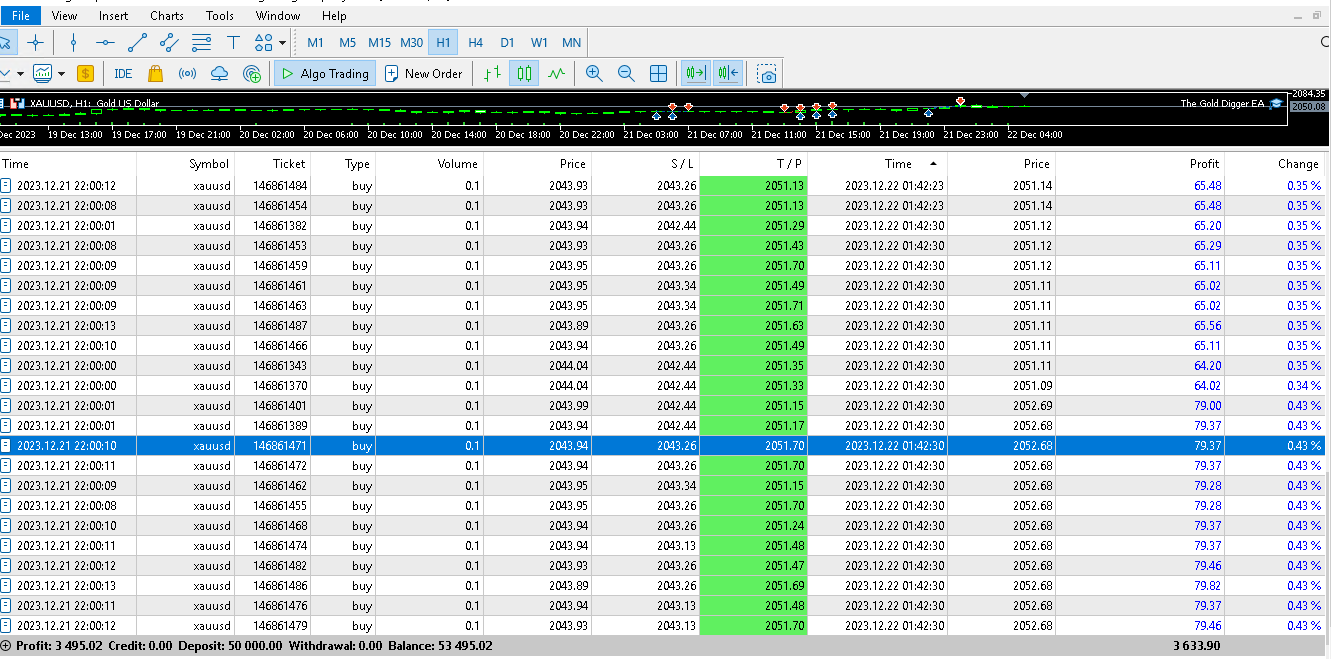The image size is (1331, 659).
Task: Switch to the M15 timeframe
Action: (x=379, y=42)
